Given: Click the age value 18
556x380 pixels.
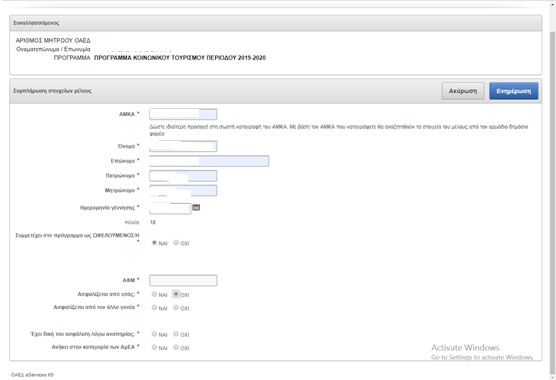Looking at the screenshot, I should [x=152, y=223].
